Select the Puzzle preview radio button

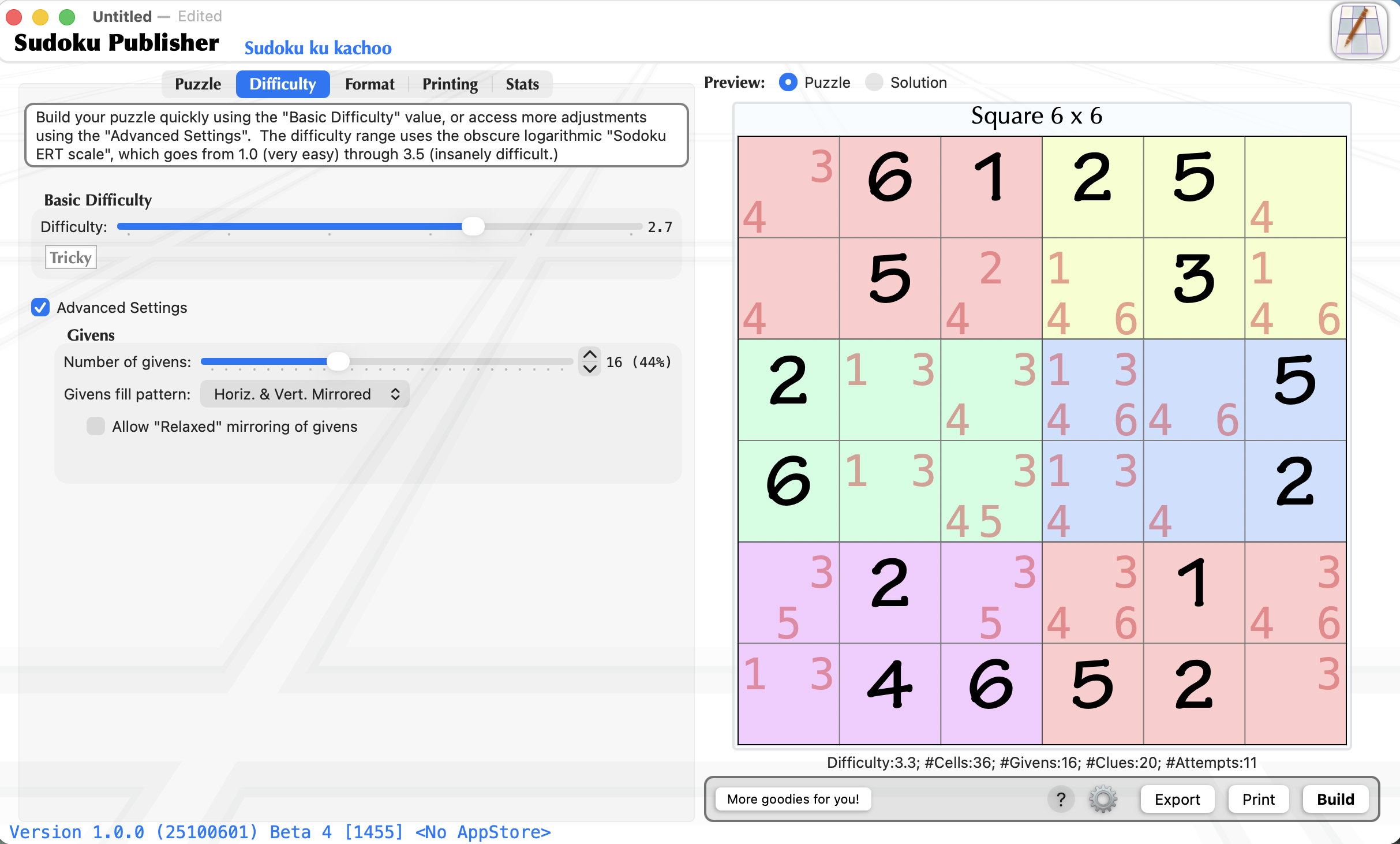[x=788, y=83]
